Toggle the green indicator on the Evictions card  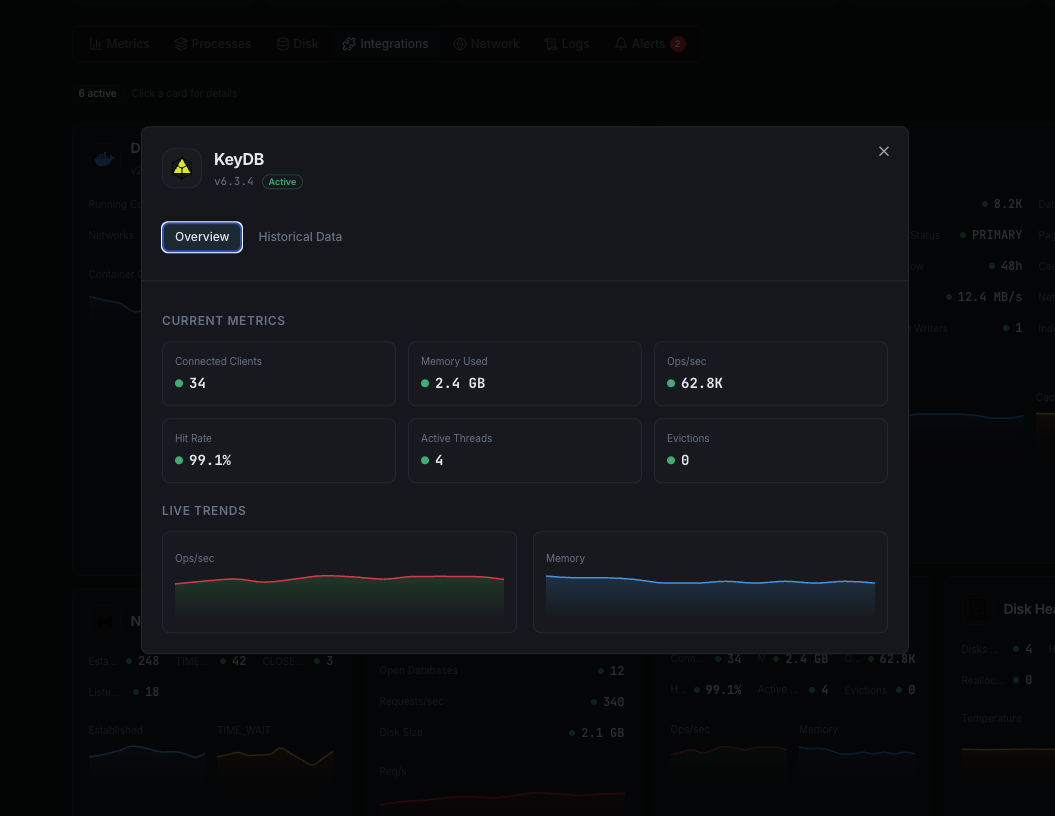click(x=670, y=460)
